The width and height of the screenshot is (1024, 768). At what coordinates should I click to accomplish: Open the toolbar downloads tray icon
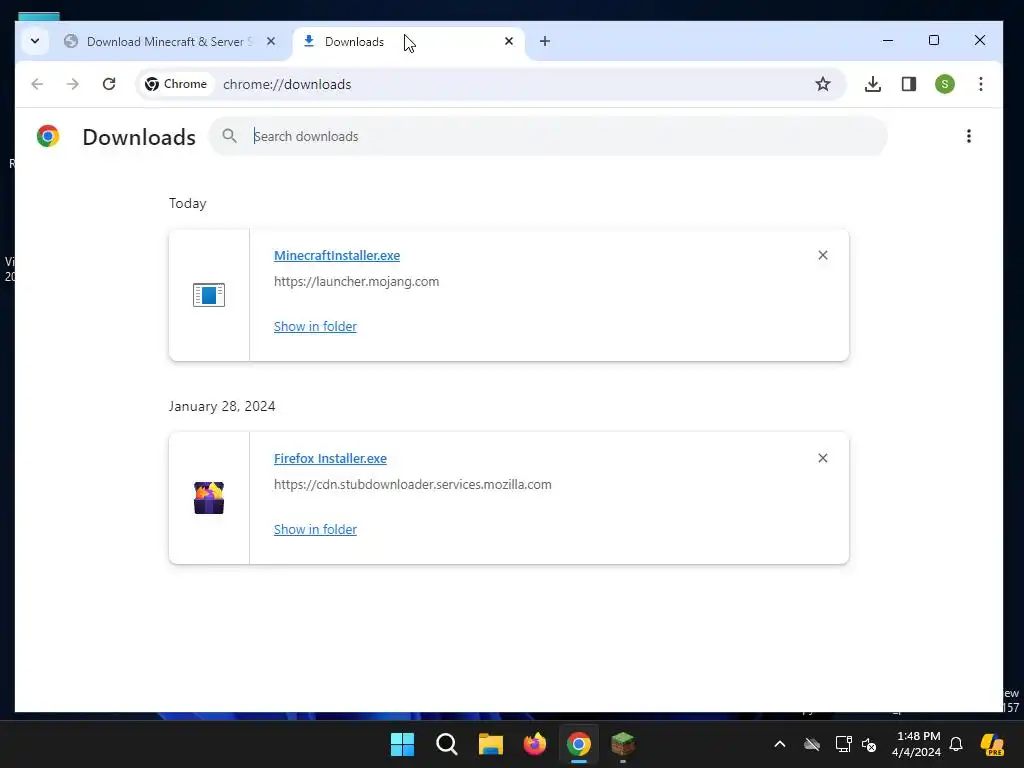pos(872,84)
